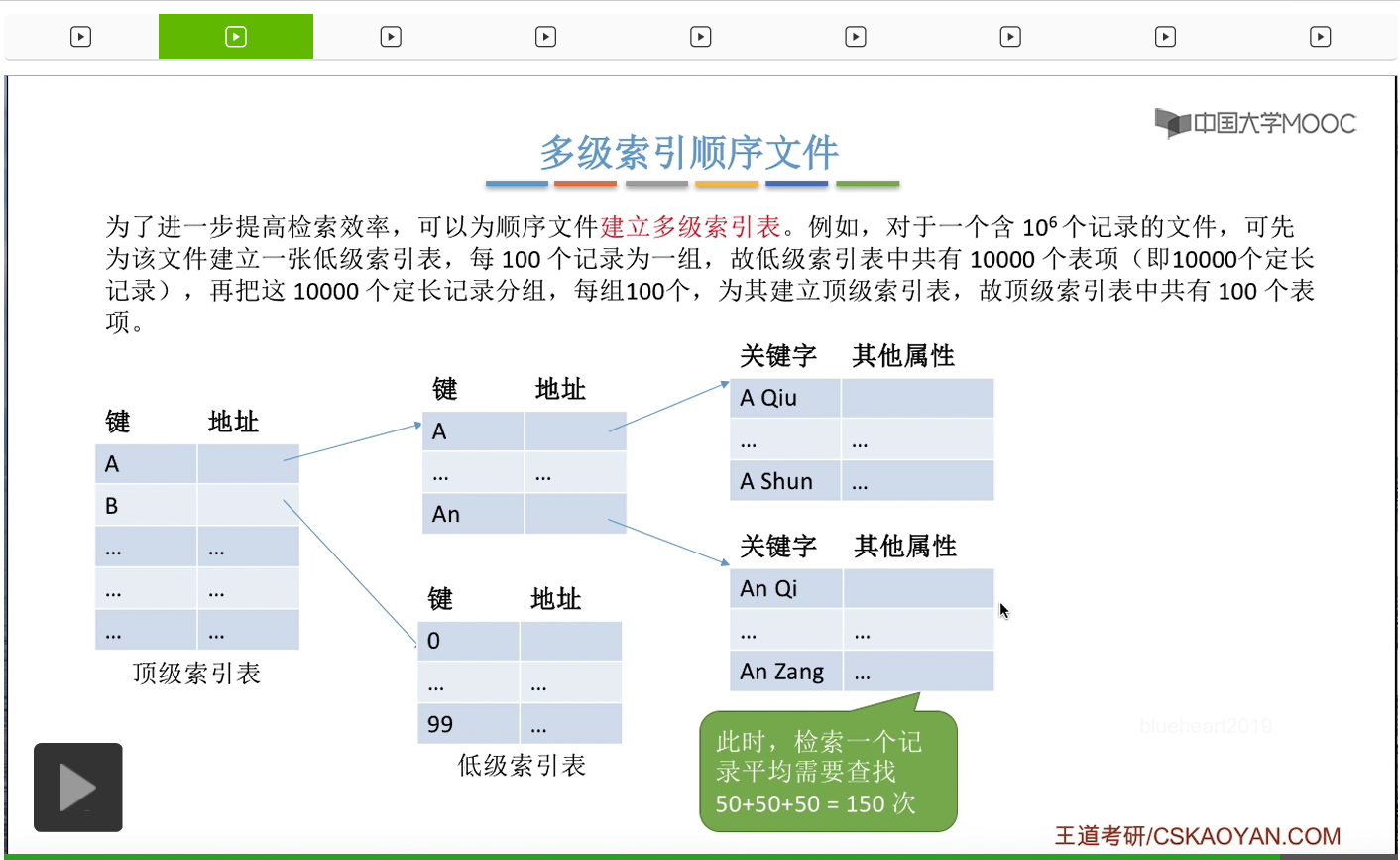Click the An Zang record cell

(x=786, y=672)
